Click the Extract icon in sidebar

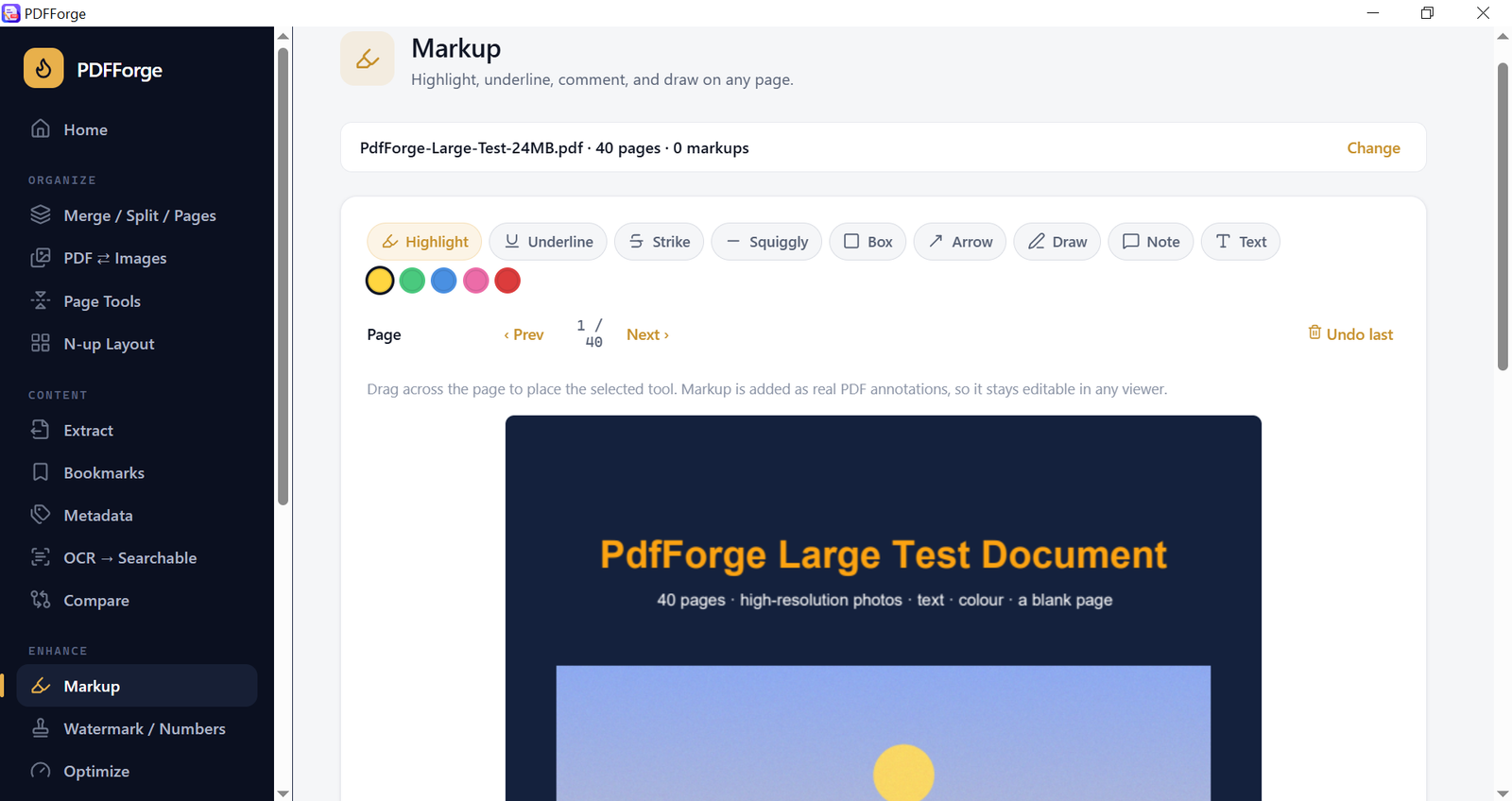pyautogui.click(x=41, y=430)
